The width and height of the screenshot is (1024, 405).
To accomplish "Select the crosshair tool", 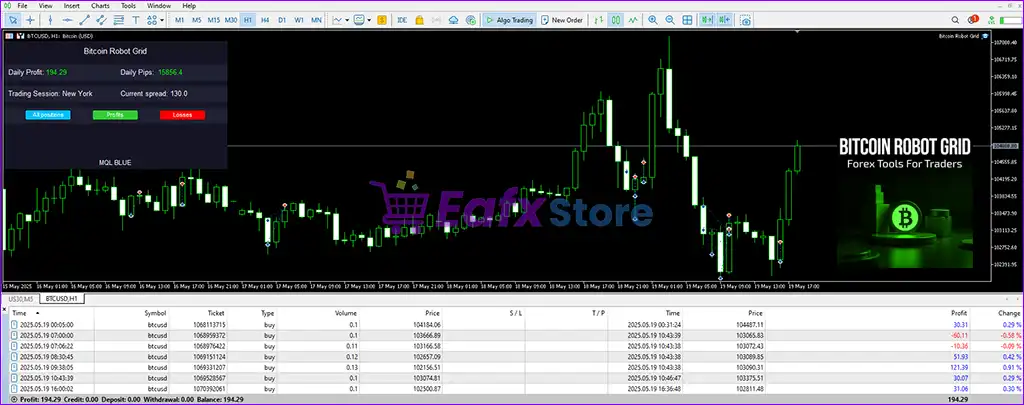I will [30, 20].
